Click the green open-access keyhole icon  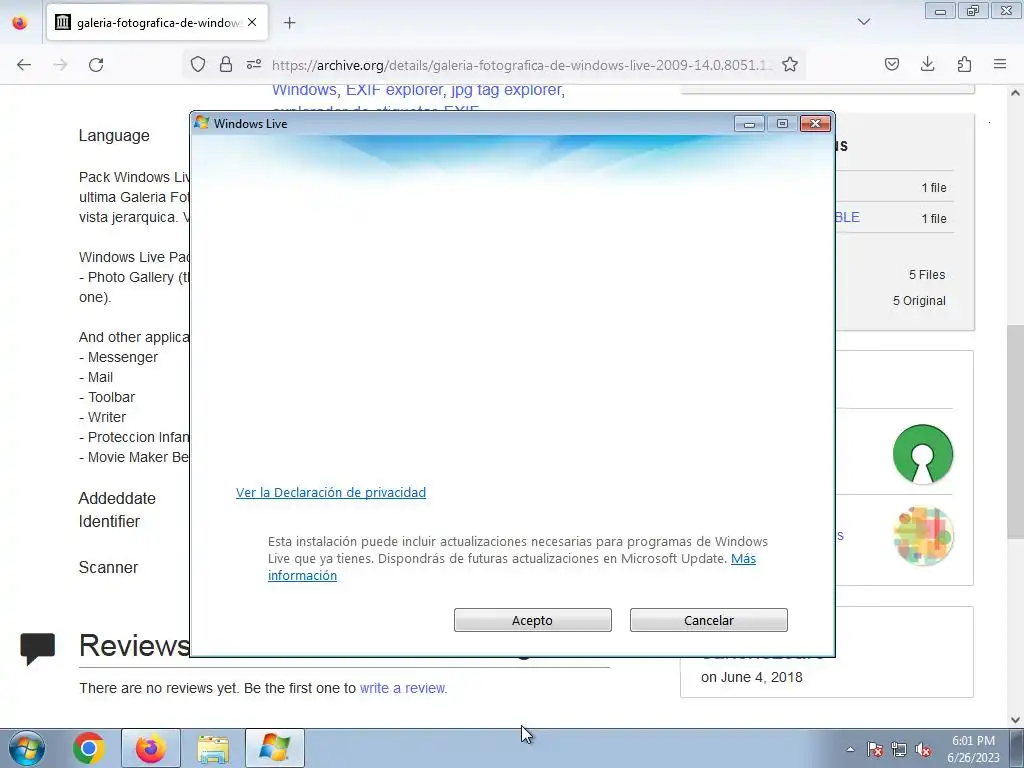923,455
